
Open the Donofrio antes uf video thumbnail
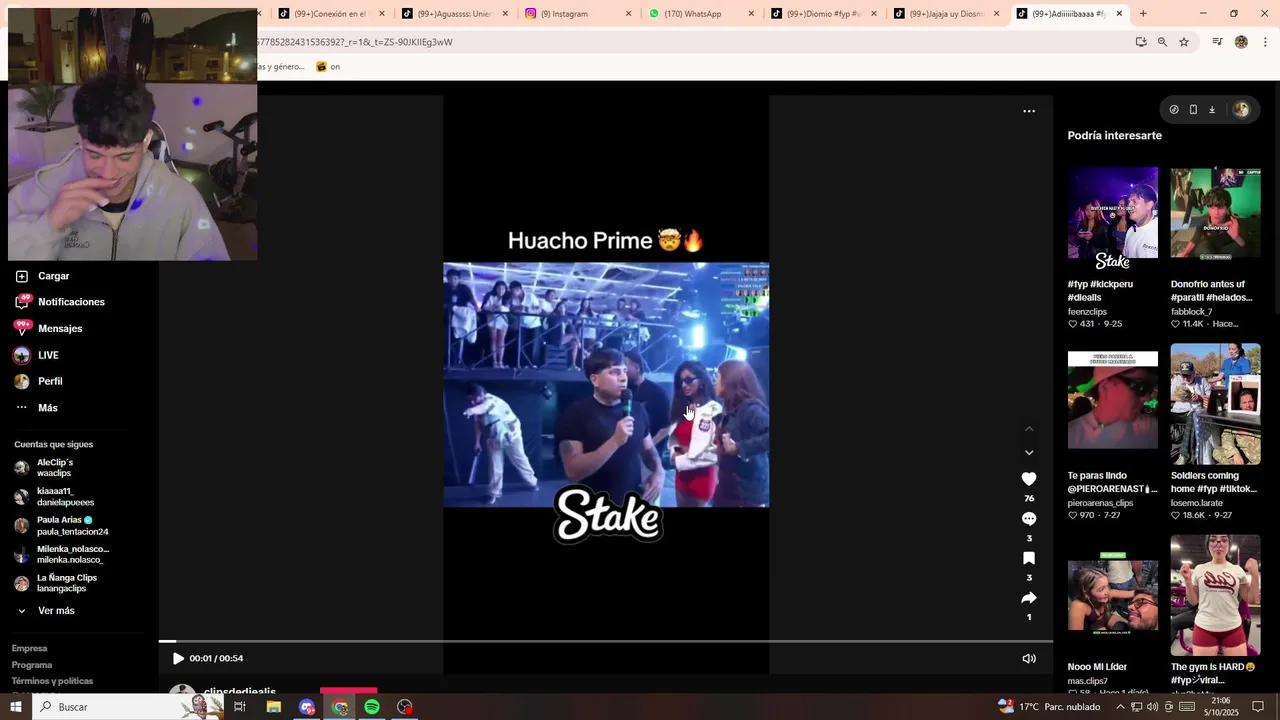tap(1215, 212)
